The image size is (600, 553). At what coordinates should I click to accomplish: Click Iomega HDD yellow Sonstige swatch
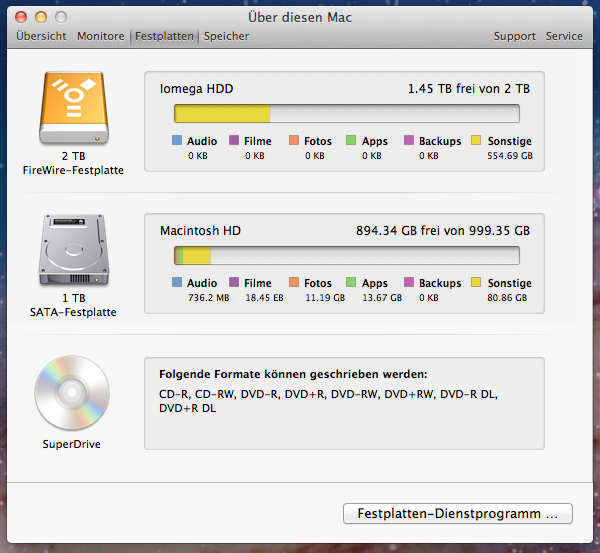point(476,140)
